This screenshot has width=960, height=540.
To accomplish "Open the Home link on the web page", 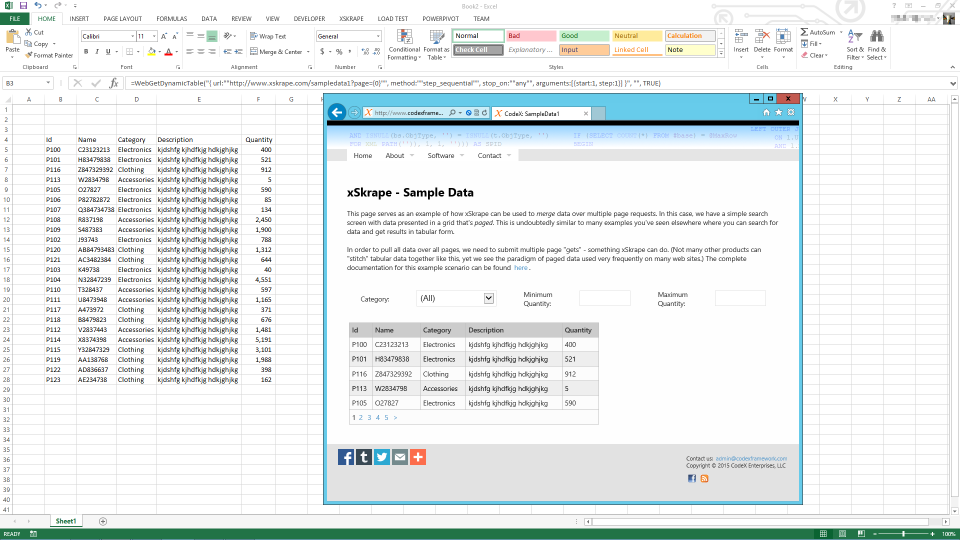I will pyautogui.click(x=362, y=156).
